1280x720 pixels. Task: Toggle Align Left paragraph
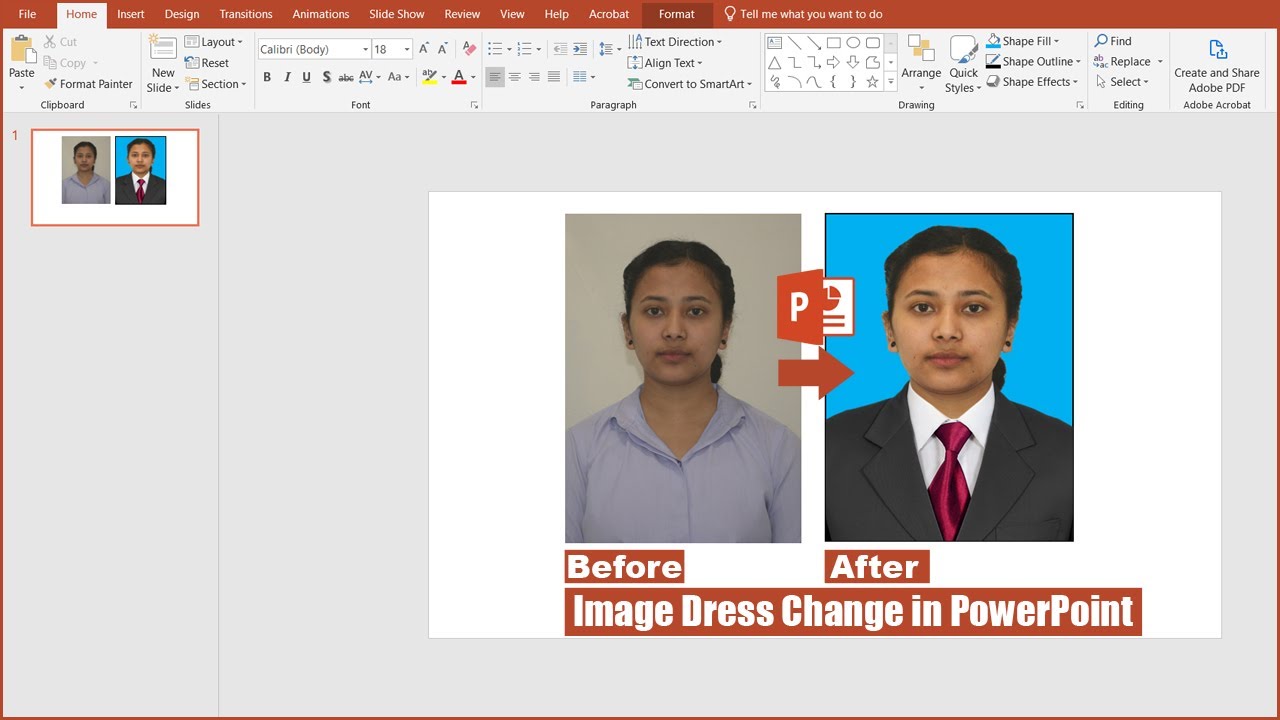click(495, 77)
